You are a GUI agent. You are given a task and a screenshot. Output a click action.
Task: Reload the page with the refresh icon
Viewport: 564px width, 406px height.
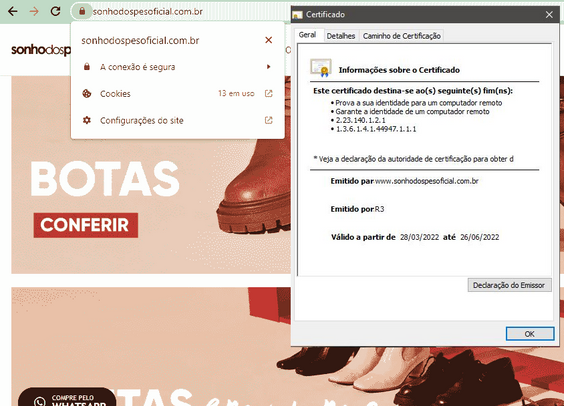[55, 11]
